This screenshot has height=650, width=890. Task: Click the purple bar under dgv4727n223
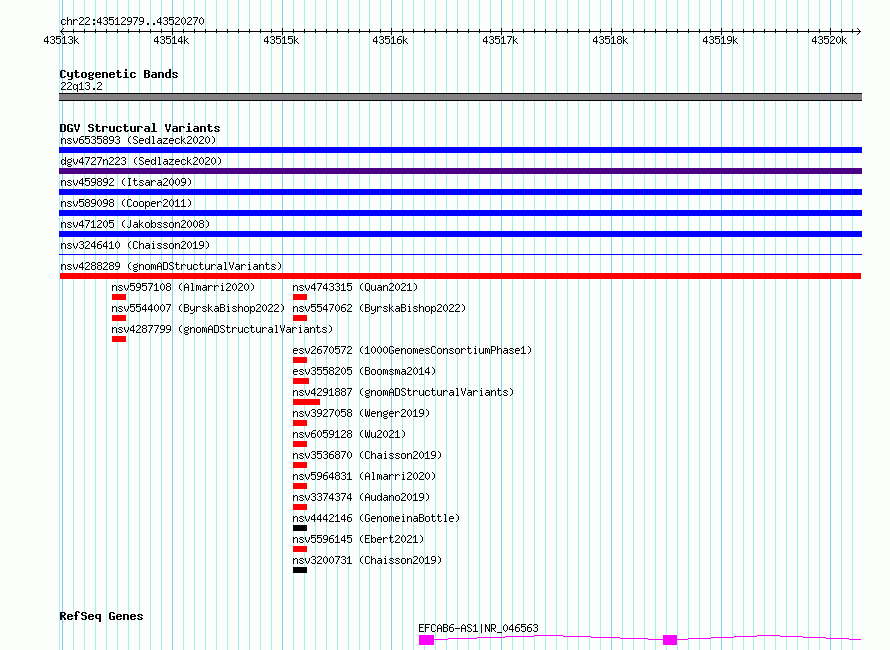point(460,171)
